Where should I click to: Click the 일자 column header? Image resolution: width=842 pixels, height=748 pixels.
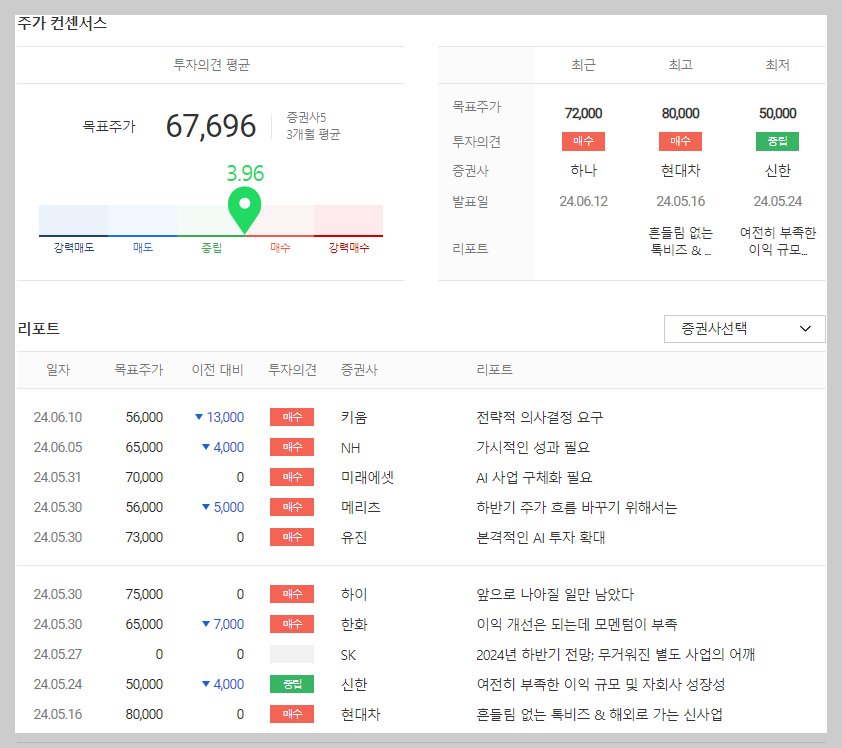coord(58,370)
